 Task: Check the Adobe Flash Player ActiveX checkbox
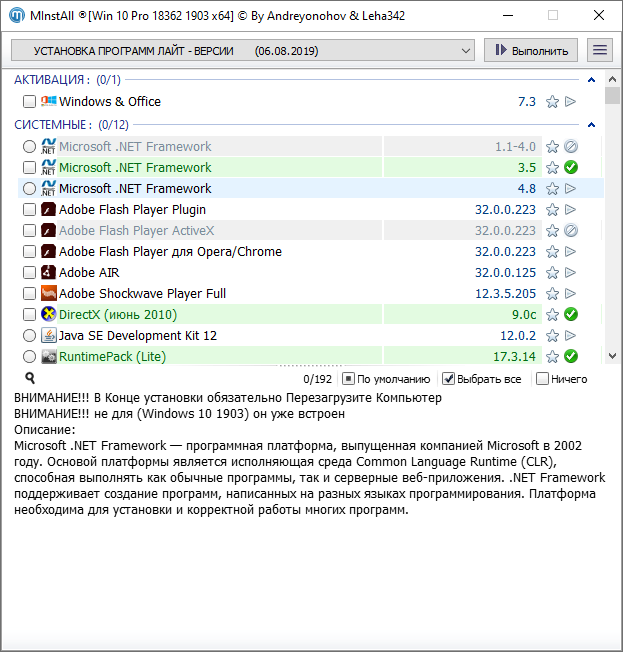(x=29, y=230)
